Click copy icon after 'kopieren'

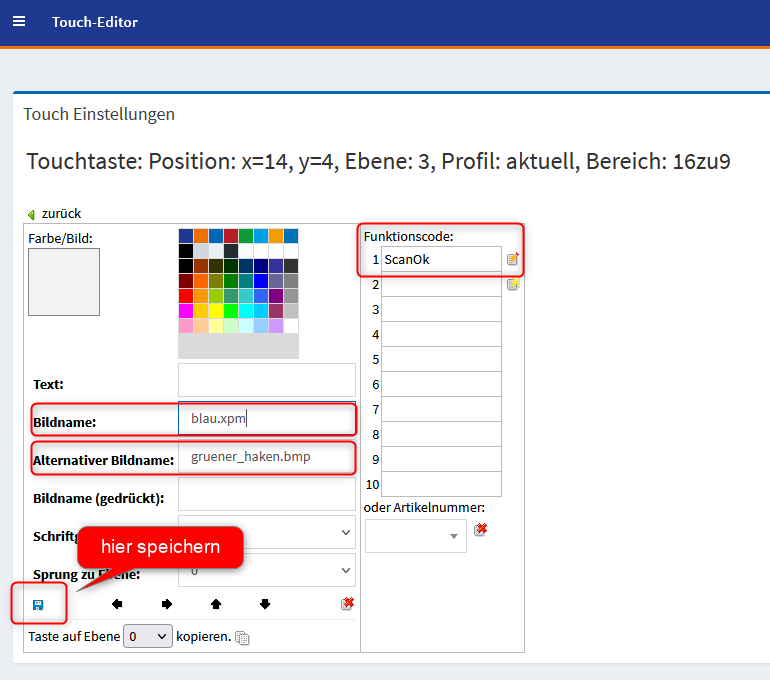pos(242,638)
